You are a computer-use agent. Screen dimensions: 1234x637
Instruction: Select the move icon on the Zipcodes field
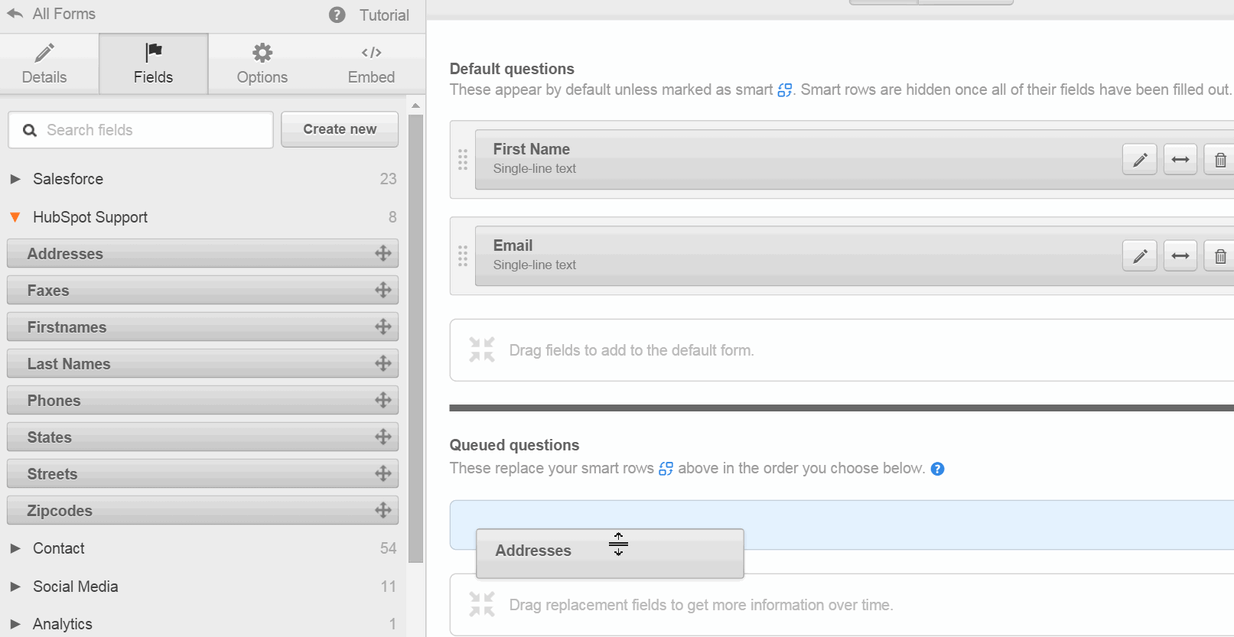coord(383,510)
